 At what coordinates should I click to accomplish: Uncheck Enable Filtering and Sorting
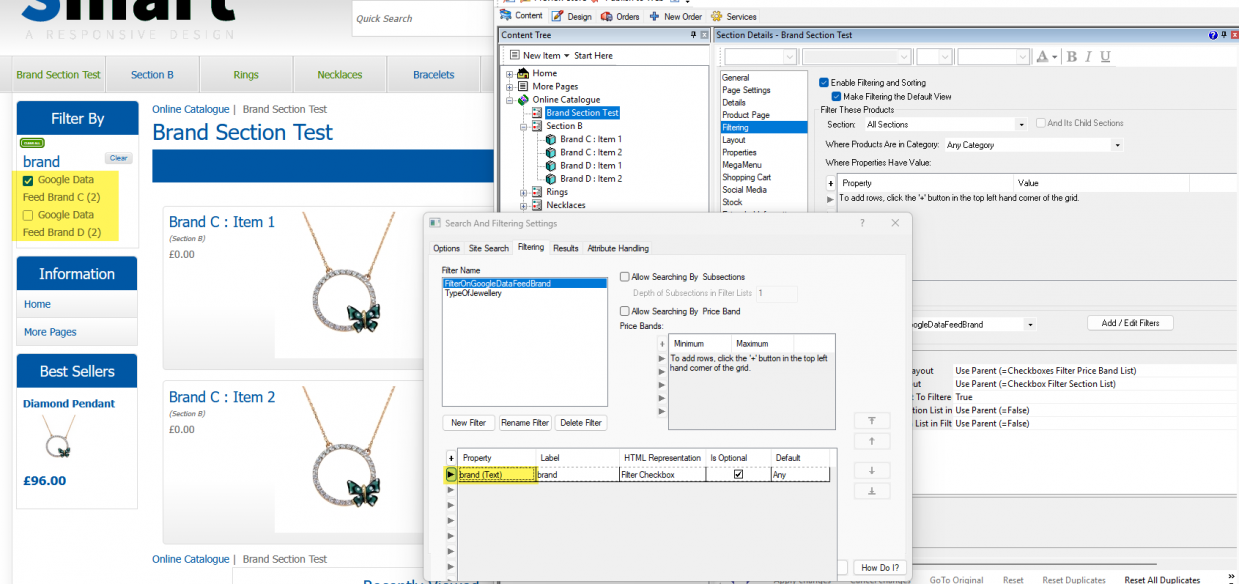coord(824,83)
